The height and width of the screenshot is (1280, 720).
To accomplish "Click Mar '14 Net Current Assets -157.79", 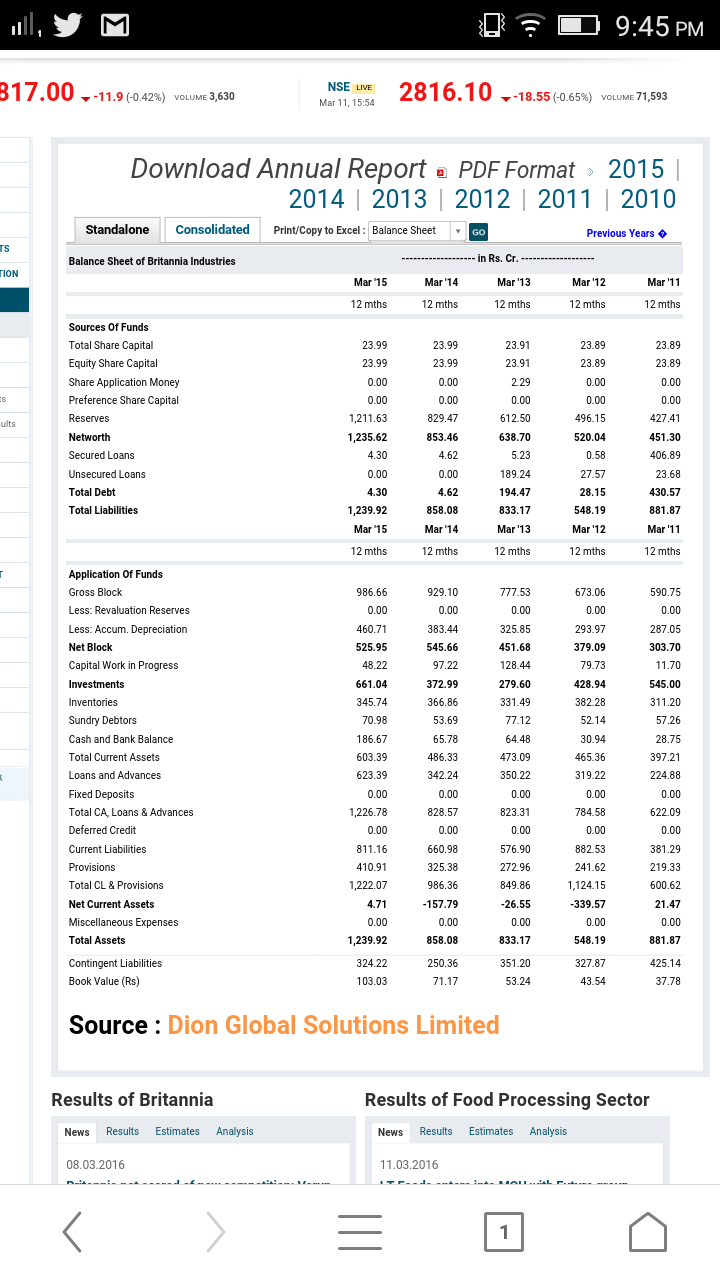I will point(441,904).
